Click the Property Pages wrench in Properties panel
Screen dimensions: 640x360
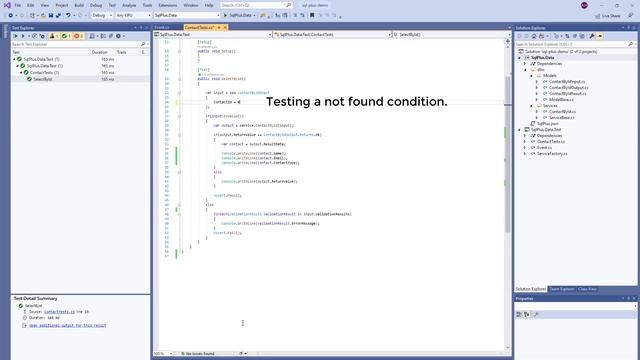(536, 314)
